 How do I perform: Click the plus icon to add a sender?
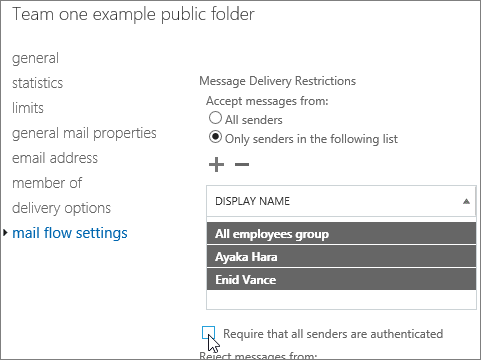pyautogui.click(x=216, y=164)
